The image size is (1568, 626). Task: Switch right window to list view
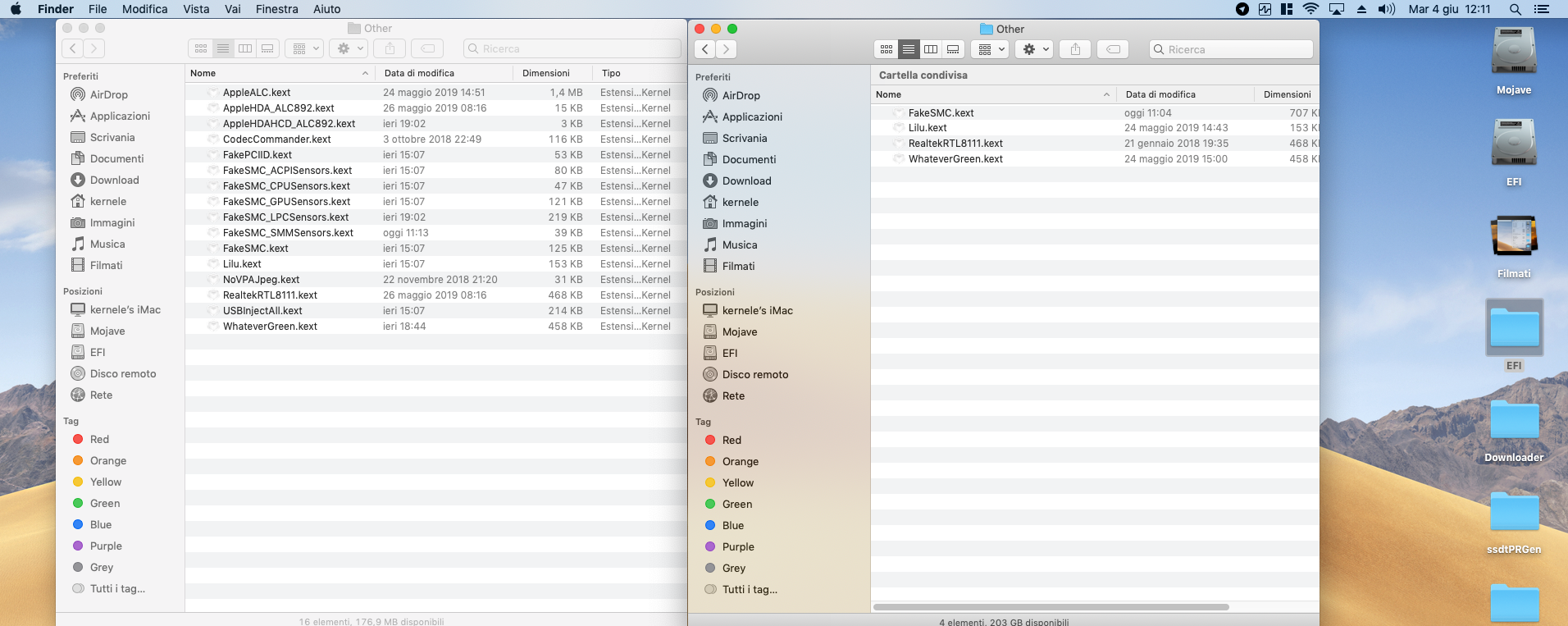point(909,49)
